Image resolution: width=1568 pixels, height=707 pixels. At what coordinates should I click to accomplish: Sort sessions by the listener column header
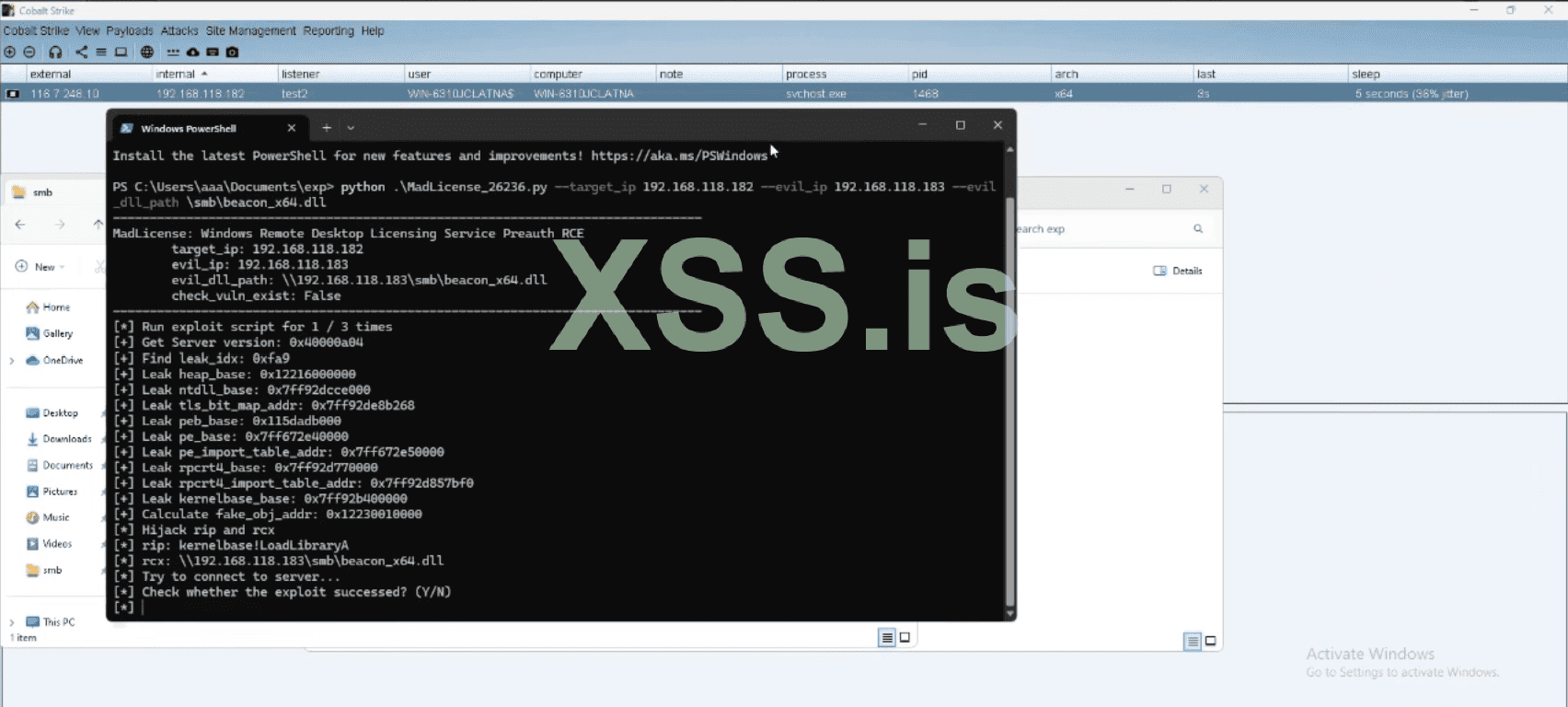point(340,74)
